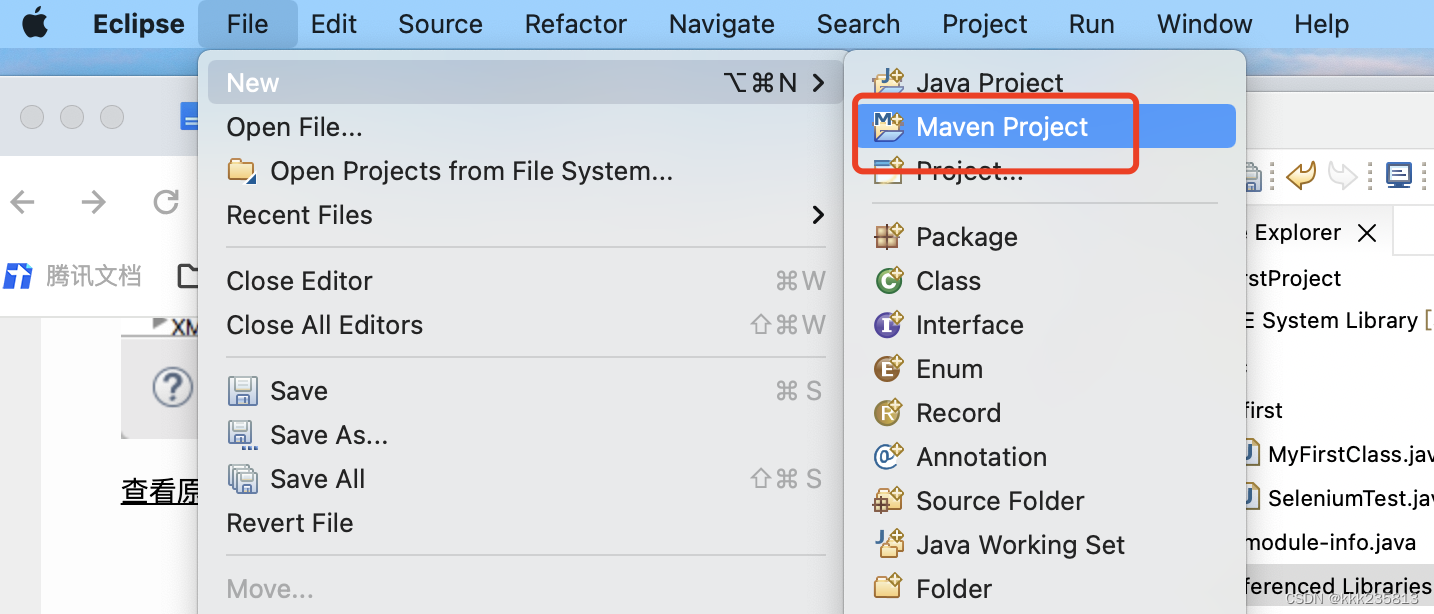Click the browser reload arrow

click(166, 202)
